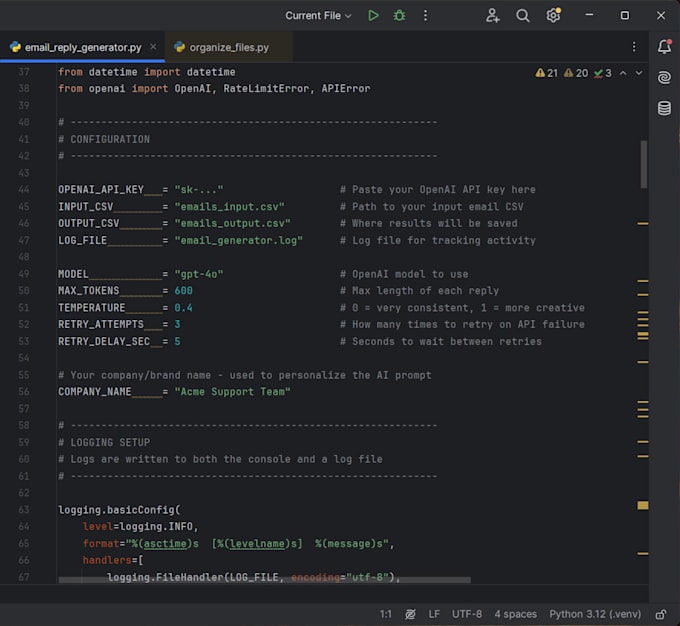
Task: Place cursor on "sk-..." API key string
Action: point(199,190)
